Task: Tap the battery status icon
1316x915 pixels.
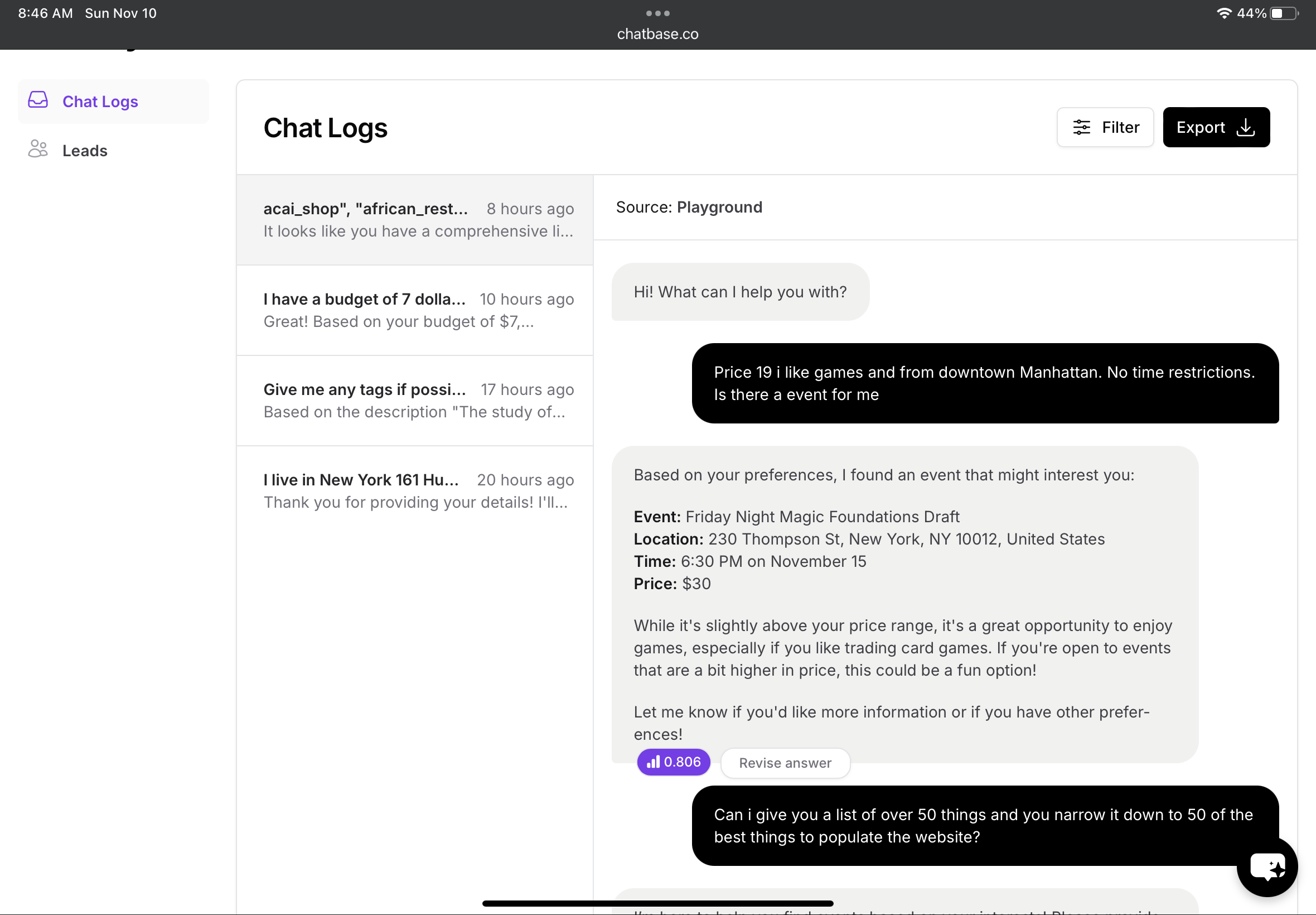Action: click(x=1283, y=13)
